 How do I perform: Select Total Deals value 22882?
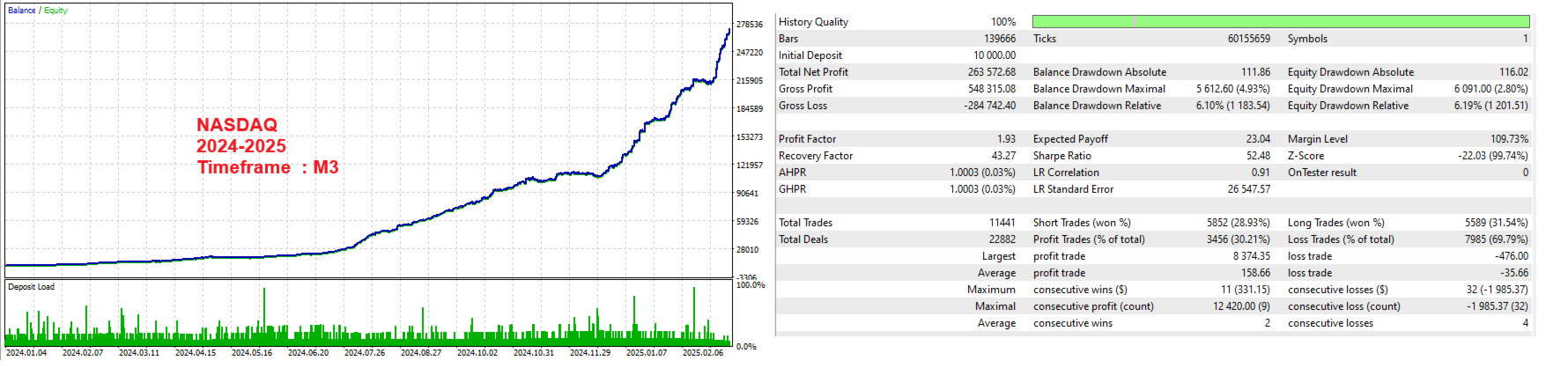tap(1002, 239)
